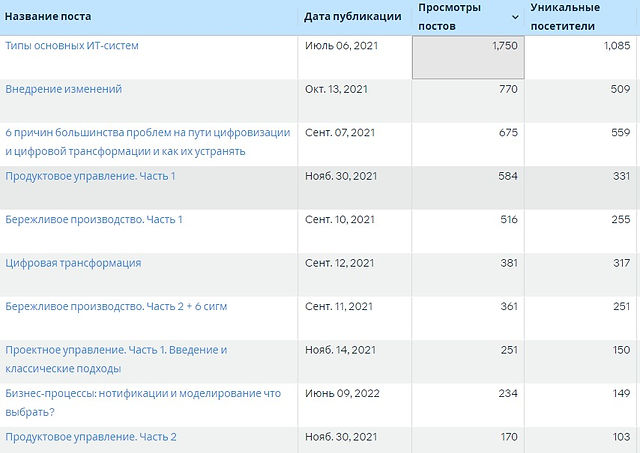Click the Уникальные посетители column header
The height and width of the screenshot is (453, 640).
pos(565,17)
